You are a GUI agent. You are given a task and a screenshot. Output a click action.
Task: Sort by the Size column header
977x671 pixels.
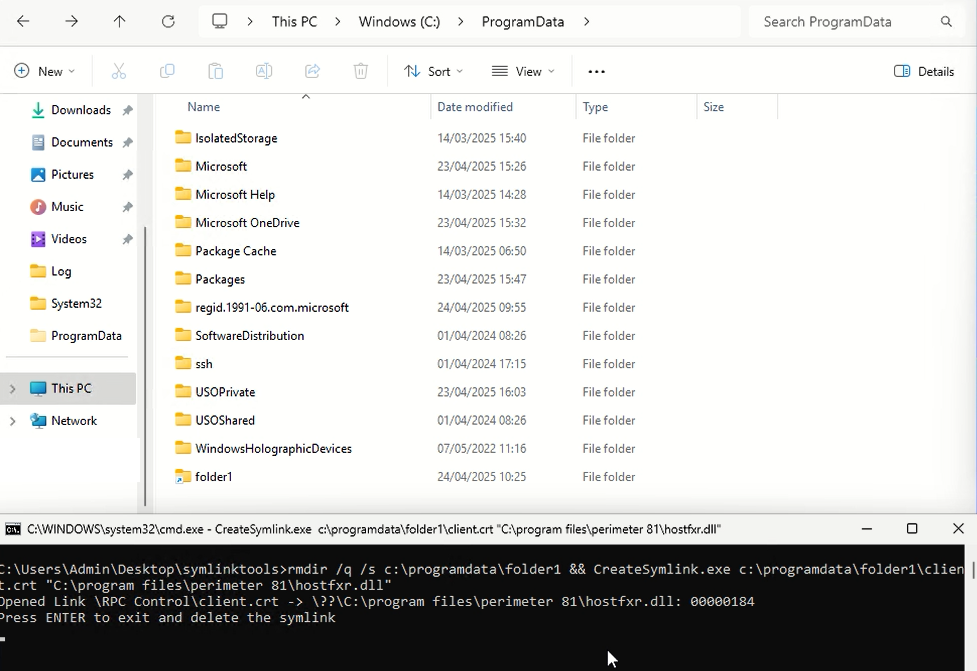(713, 107)
